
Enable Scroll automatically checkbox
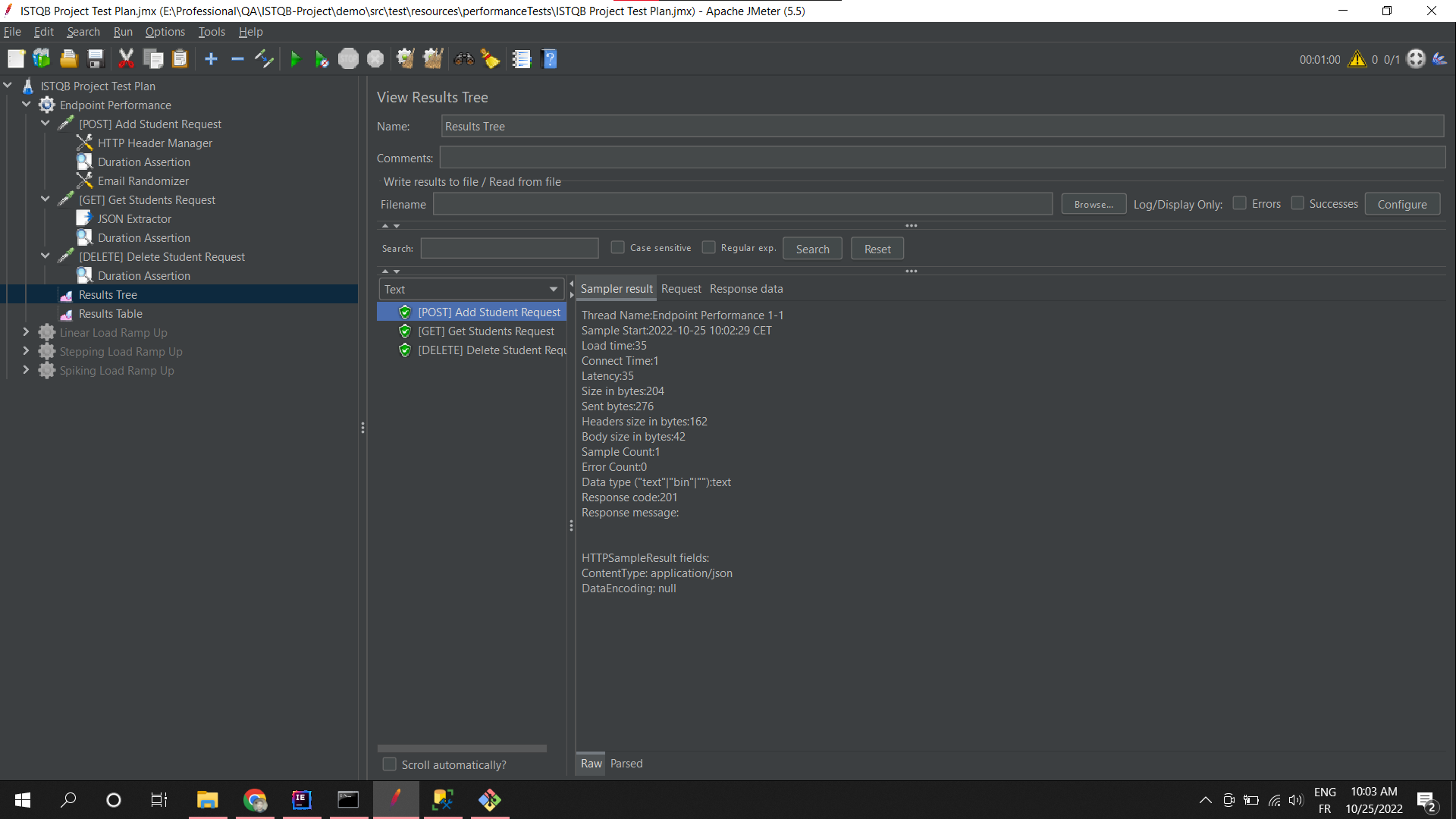coord(390,764)
